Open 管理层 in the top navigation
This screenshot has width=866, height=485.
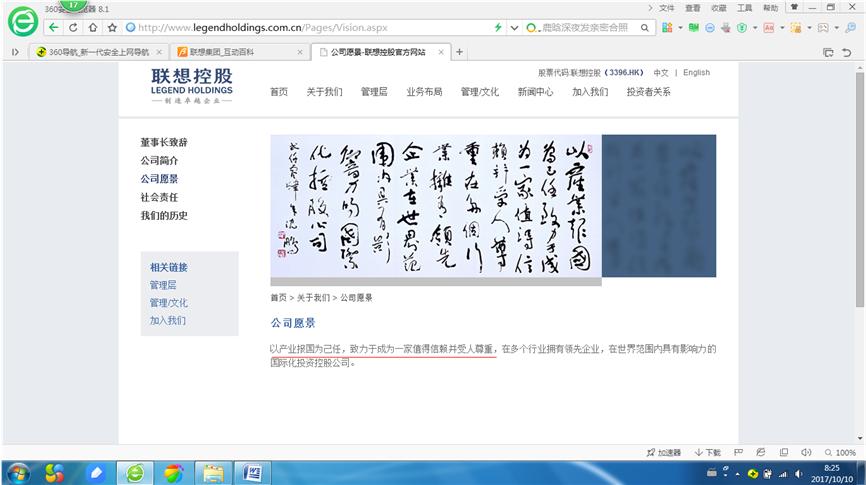click(374, 92)
